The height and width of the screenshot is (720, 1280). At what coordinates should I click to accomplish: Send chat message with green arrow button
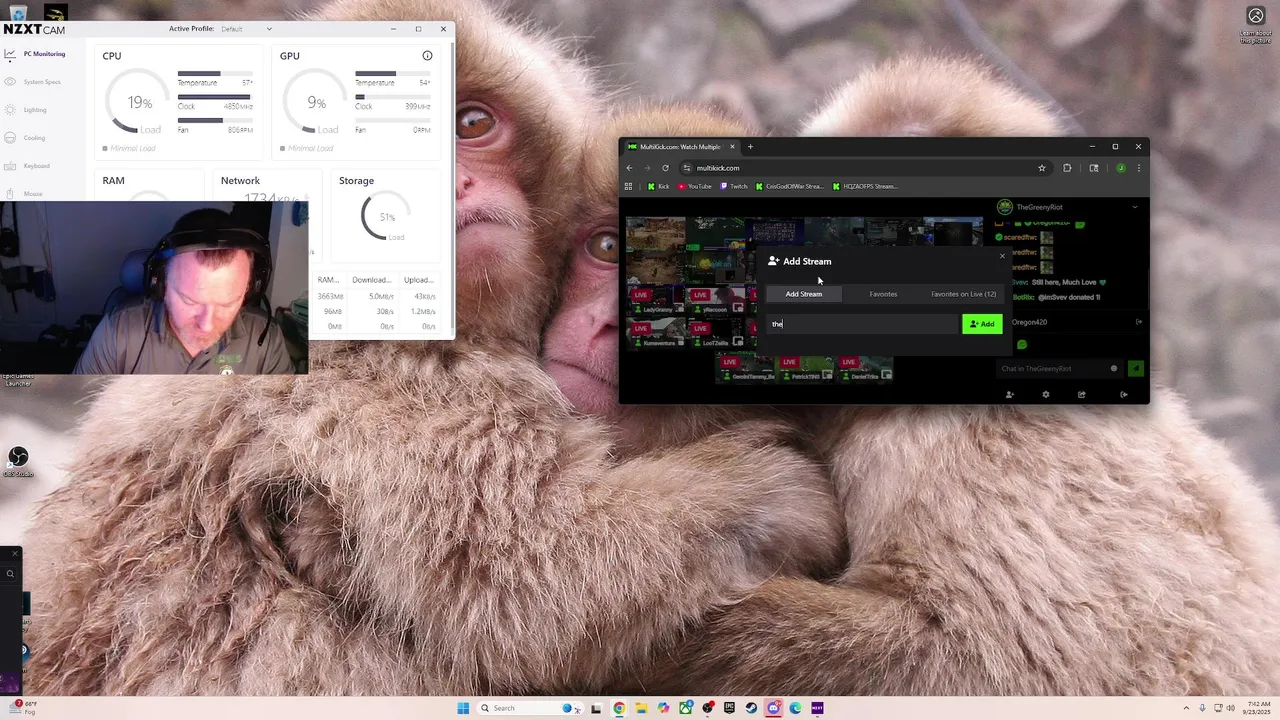(1136, 369)
